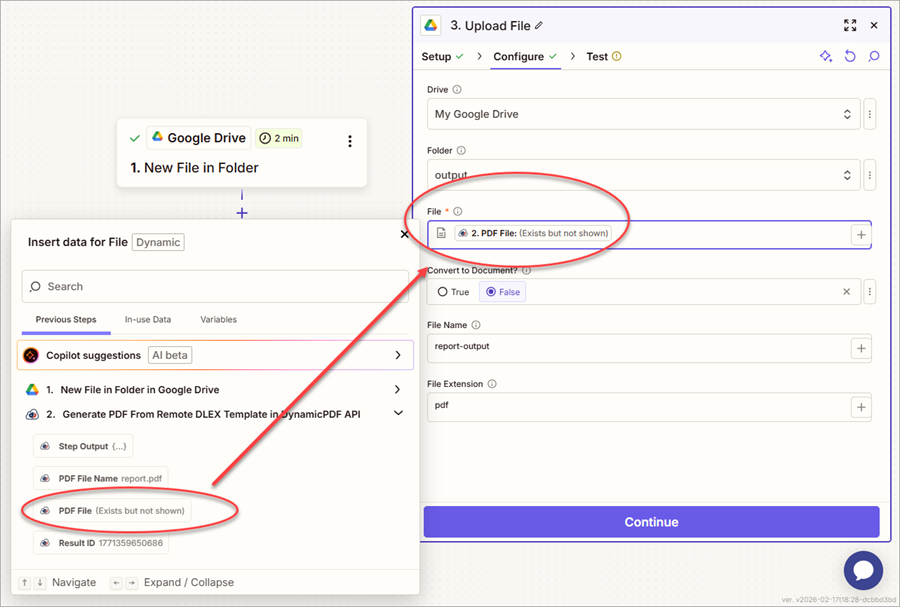
Task: Select the False radio option
Action: click(x=502, y=292)
